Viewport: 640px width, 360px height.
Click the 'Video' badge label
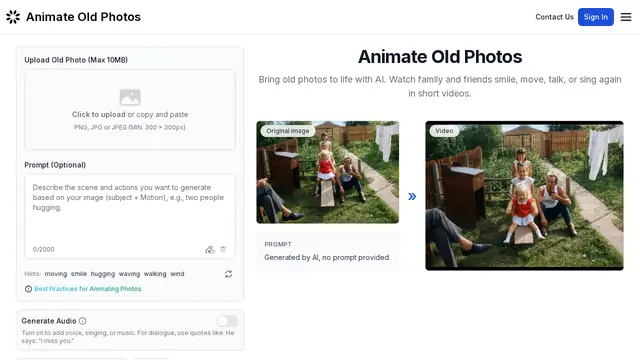point(444,131)
